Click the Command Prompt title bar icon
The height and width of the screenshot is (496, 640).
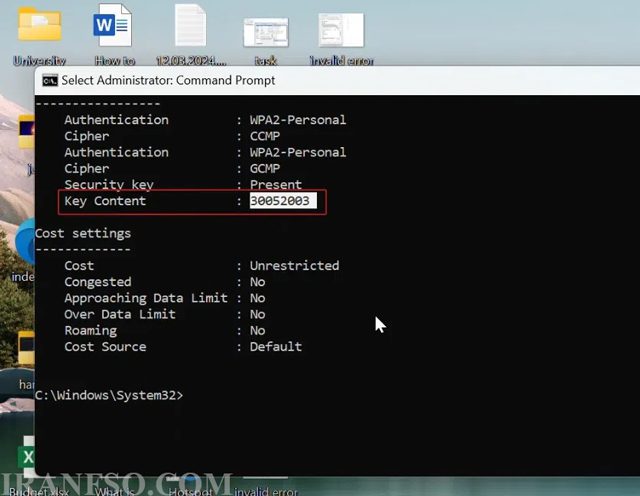point(50,81)
